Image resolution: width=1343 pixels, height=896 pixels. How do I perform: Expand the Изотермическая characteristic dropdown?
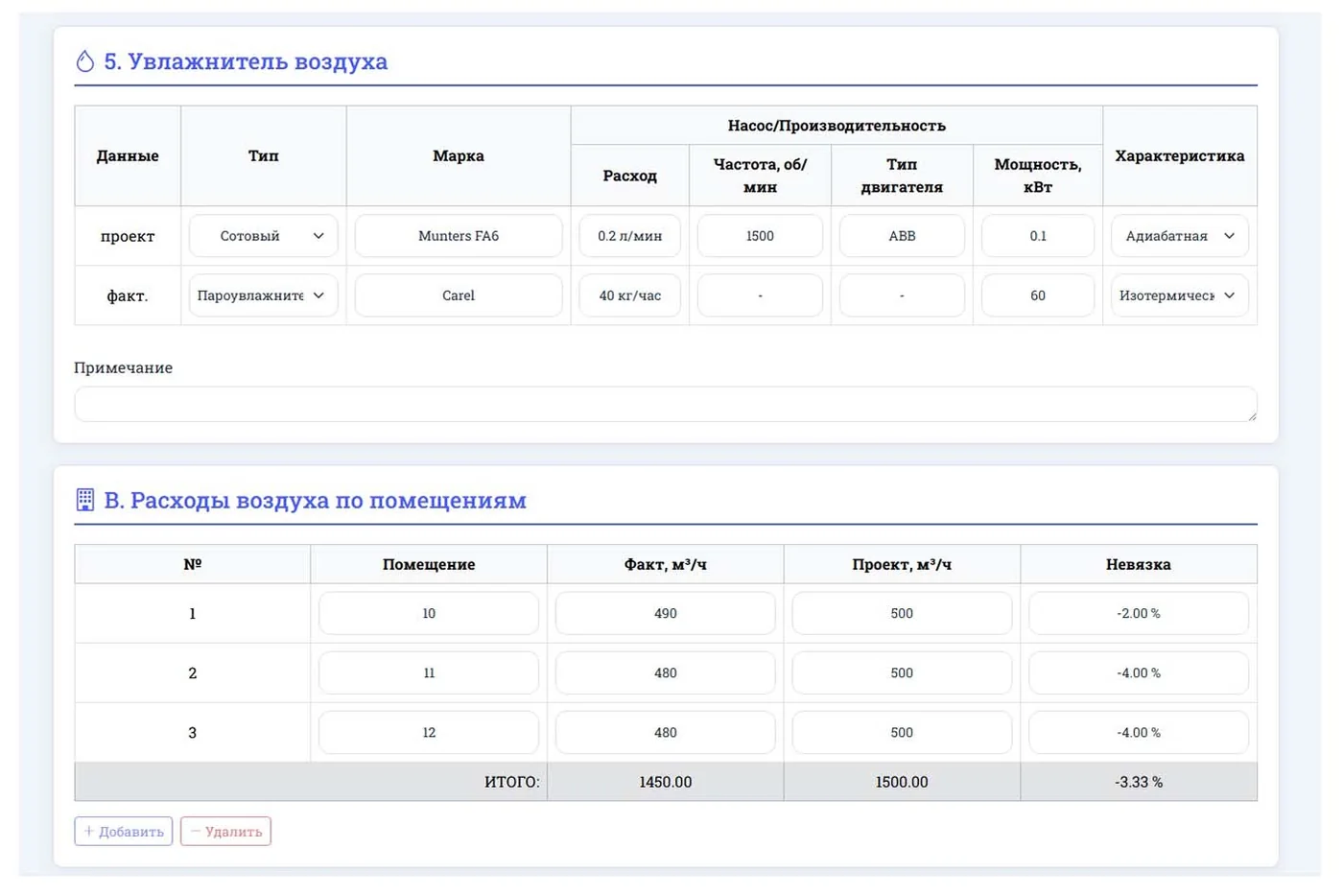click(x=1179, y=295)
